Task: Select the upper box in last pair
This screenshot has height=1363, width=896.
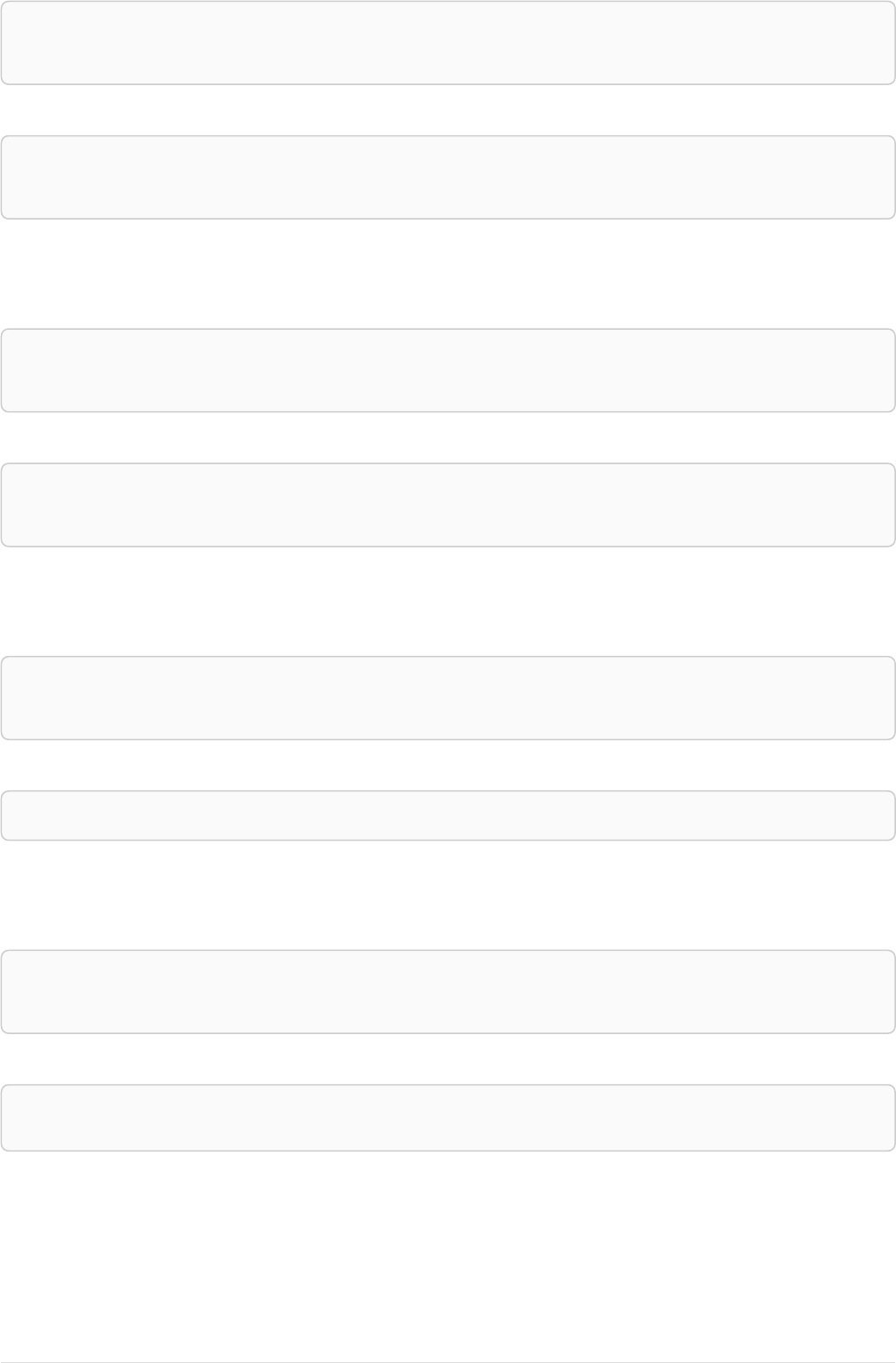Action: tap(448, 991)
